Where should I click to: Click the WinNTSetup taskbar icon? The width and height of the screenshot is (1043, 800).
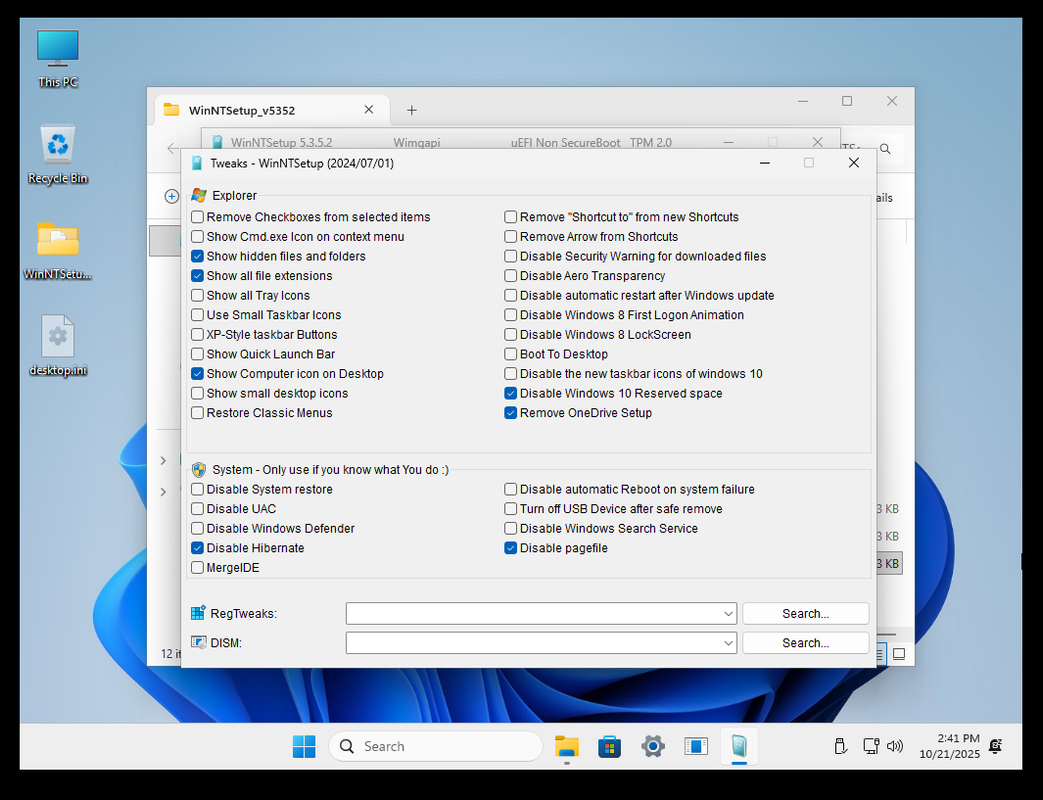click(x=739, y=746)
